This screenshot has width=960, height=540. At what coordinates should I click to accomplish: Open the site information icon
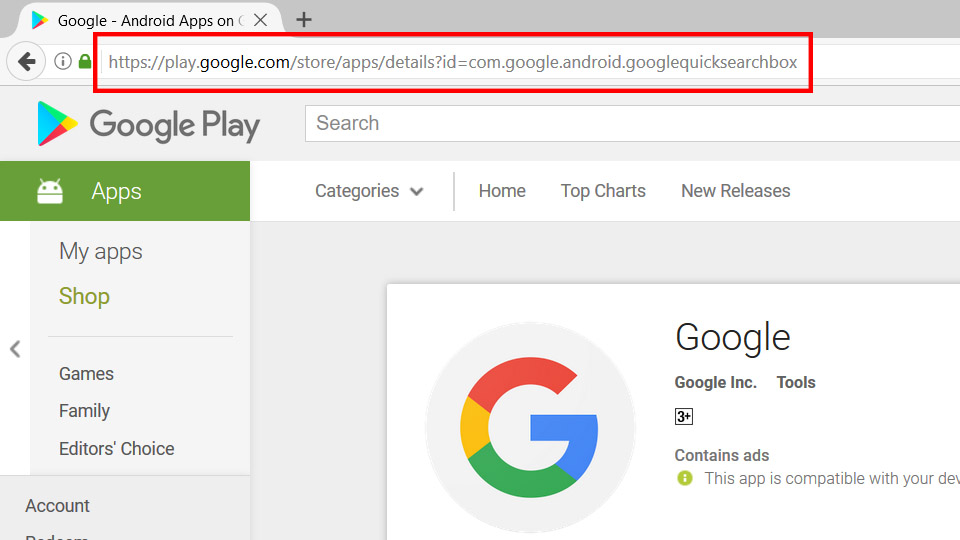click(x=63, y=61)
